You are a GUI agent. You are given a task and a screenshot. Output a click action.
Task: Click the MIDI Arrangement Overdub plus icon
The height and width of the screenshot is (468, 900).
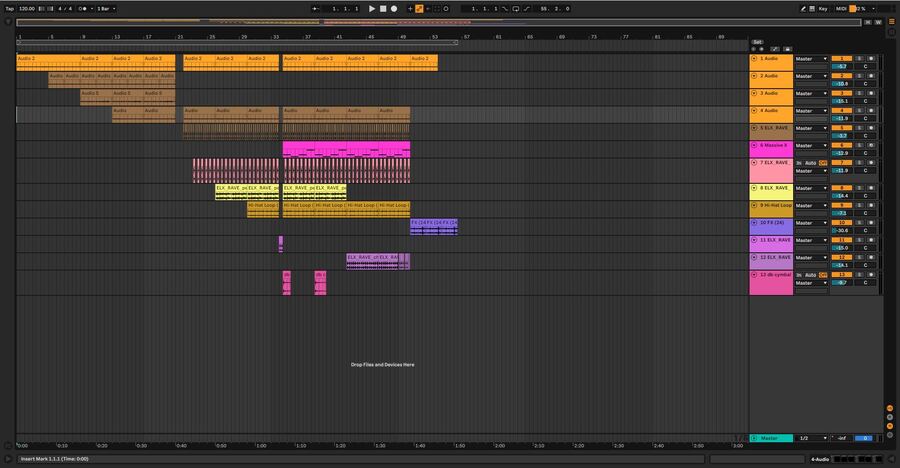(x=410, y=9)
